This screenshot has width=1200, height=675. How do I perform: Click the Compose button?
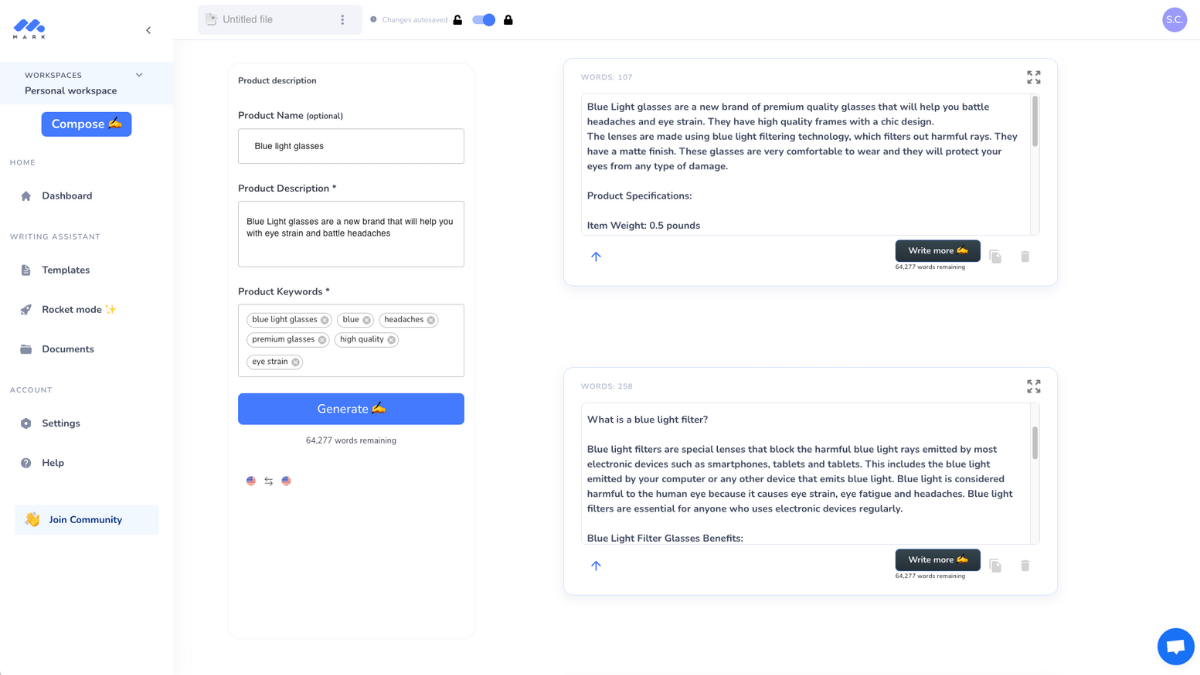86,124
